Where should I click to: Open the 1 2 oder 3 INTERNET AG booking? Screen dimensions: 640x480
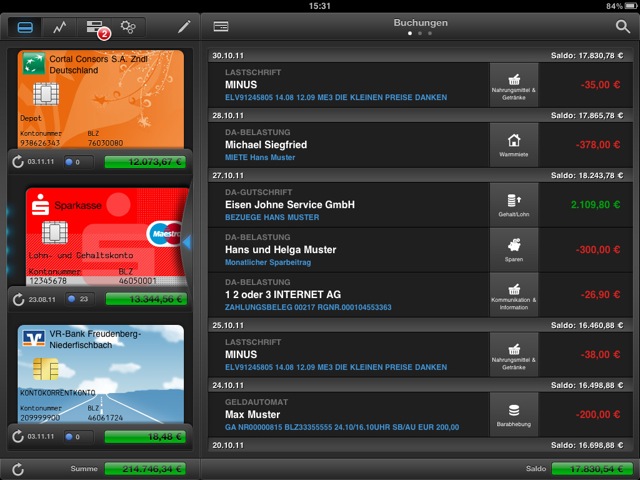pyautogui.click(x=350, y=296)
